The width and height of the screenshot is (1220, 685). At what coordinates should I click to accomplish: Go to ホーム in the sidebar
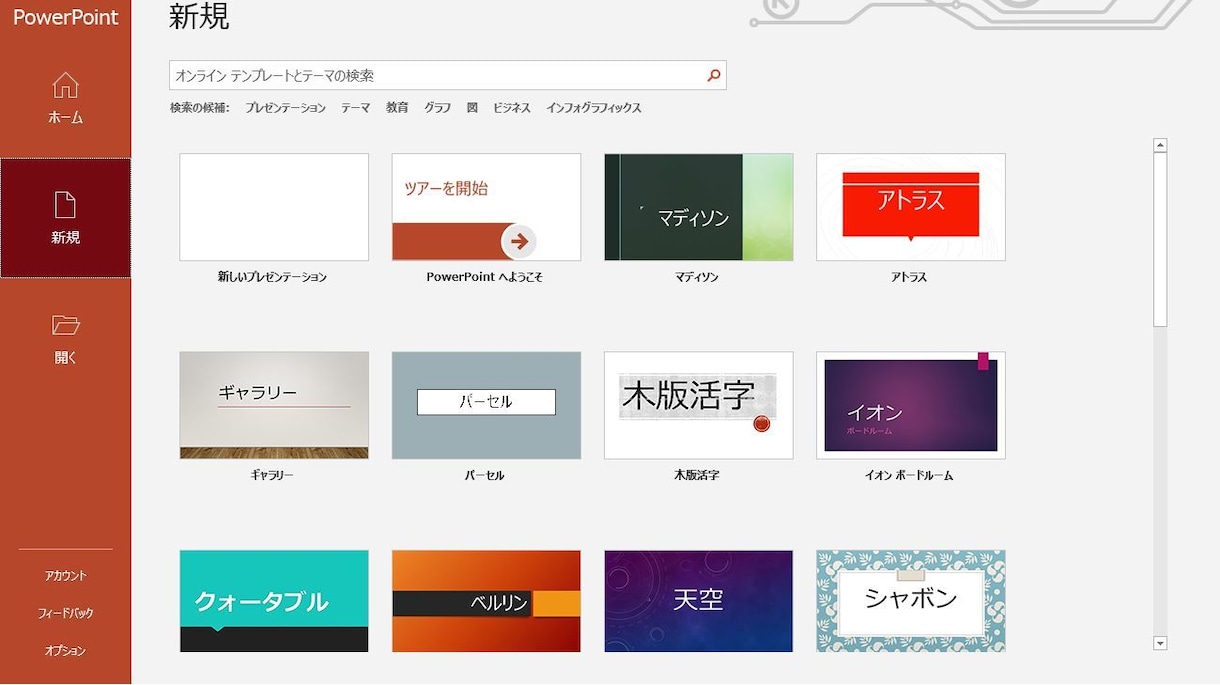click(x=65, y=98)
